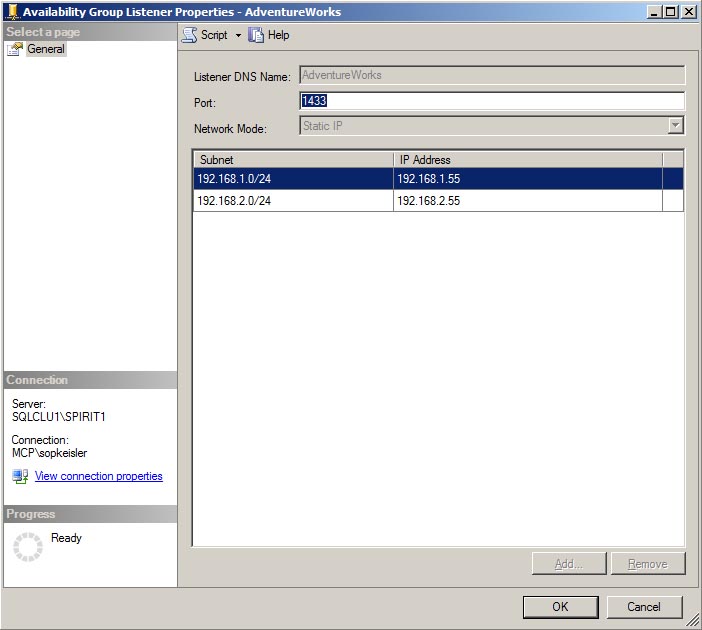The height and width of the screenshot is (630, 702).
Task: Expand the Network Mode dropdown
Action: [675, 126]
